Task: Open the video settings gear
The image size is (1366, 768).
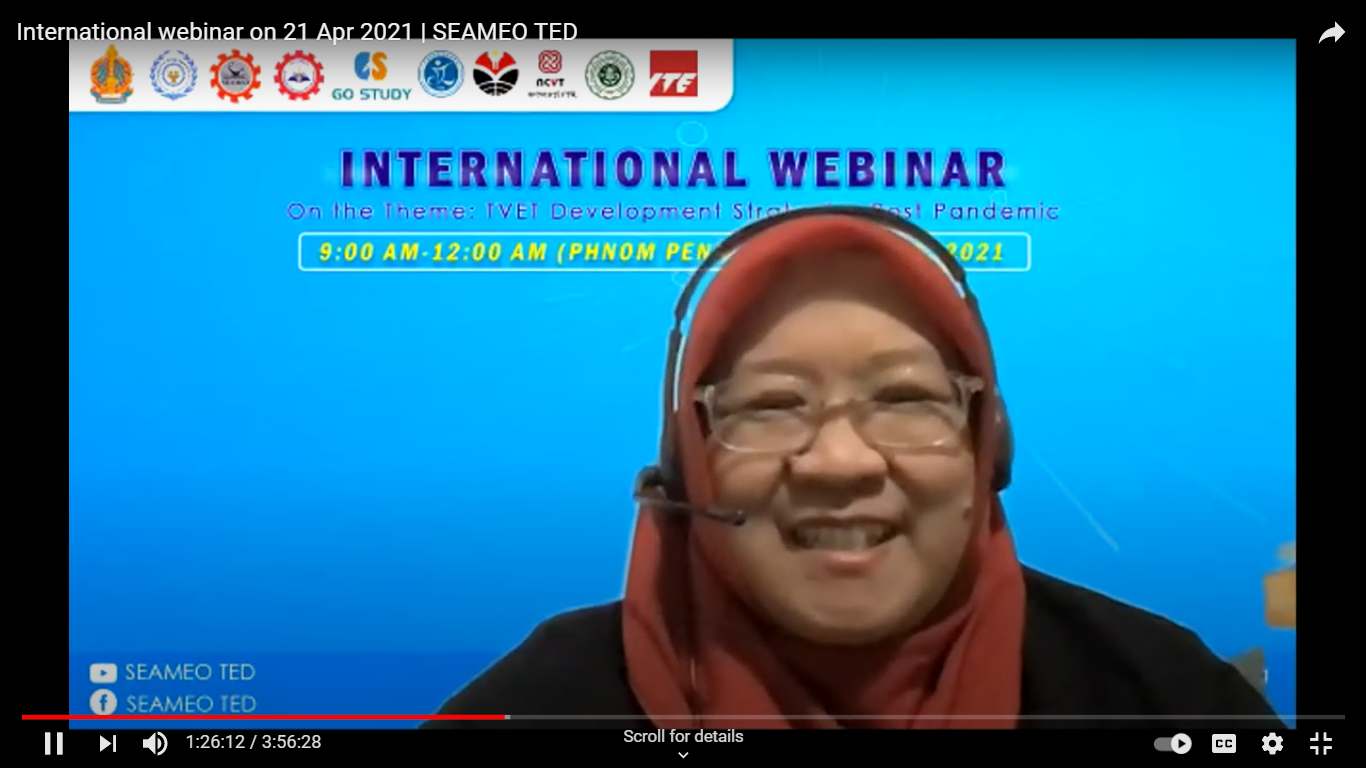Action: point(1272,743)
